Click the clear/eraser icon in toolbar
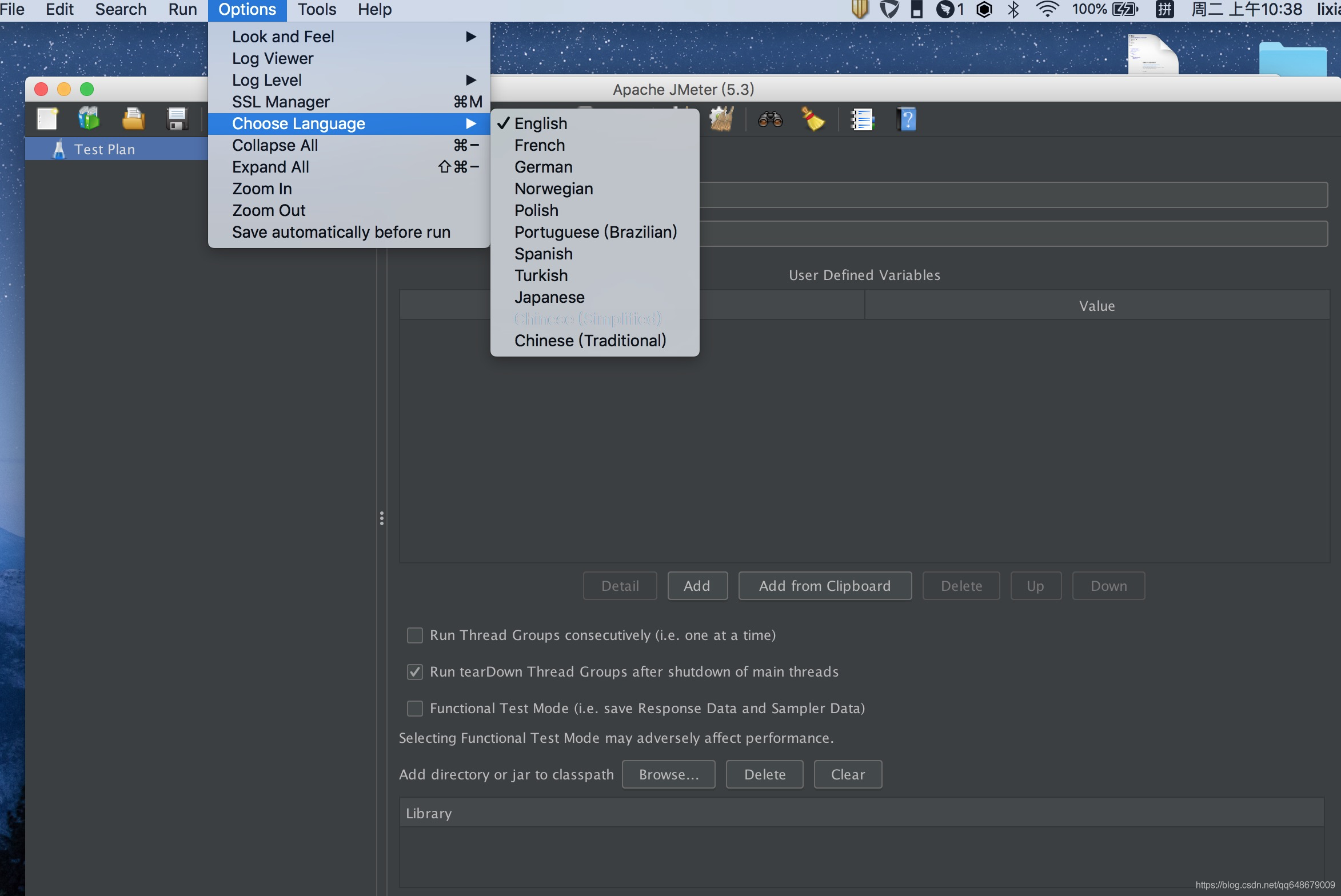Screen dimensions: 1341x896 [x=813, y=119]
